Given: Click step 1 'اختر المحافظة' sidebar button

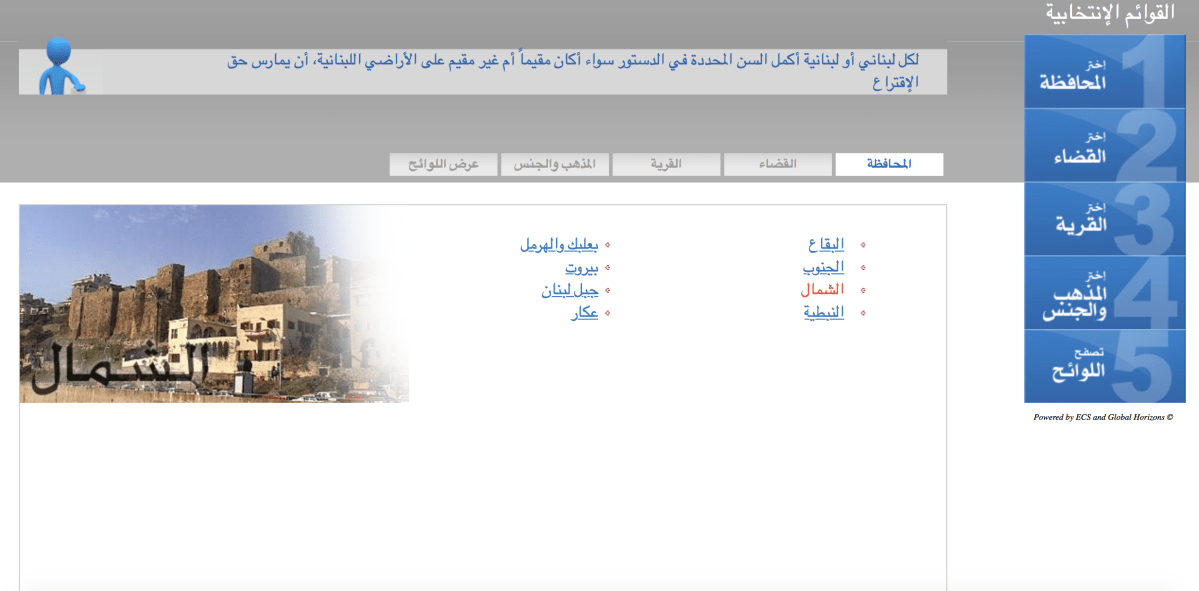Looking at the screenshot, I should point(1104,72).
